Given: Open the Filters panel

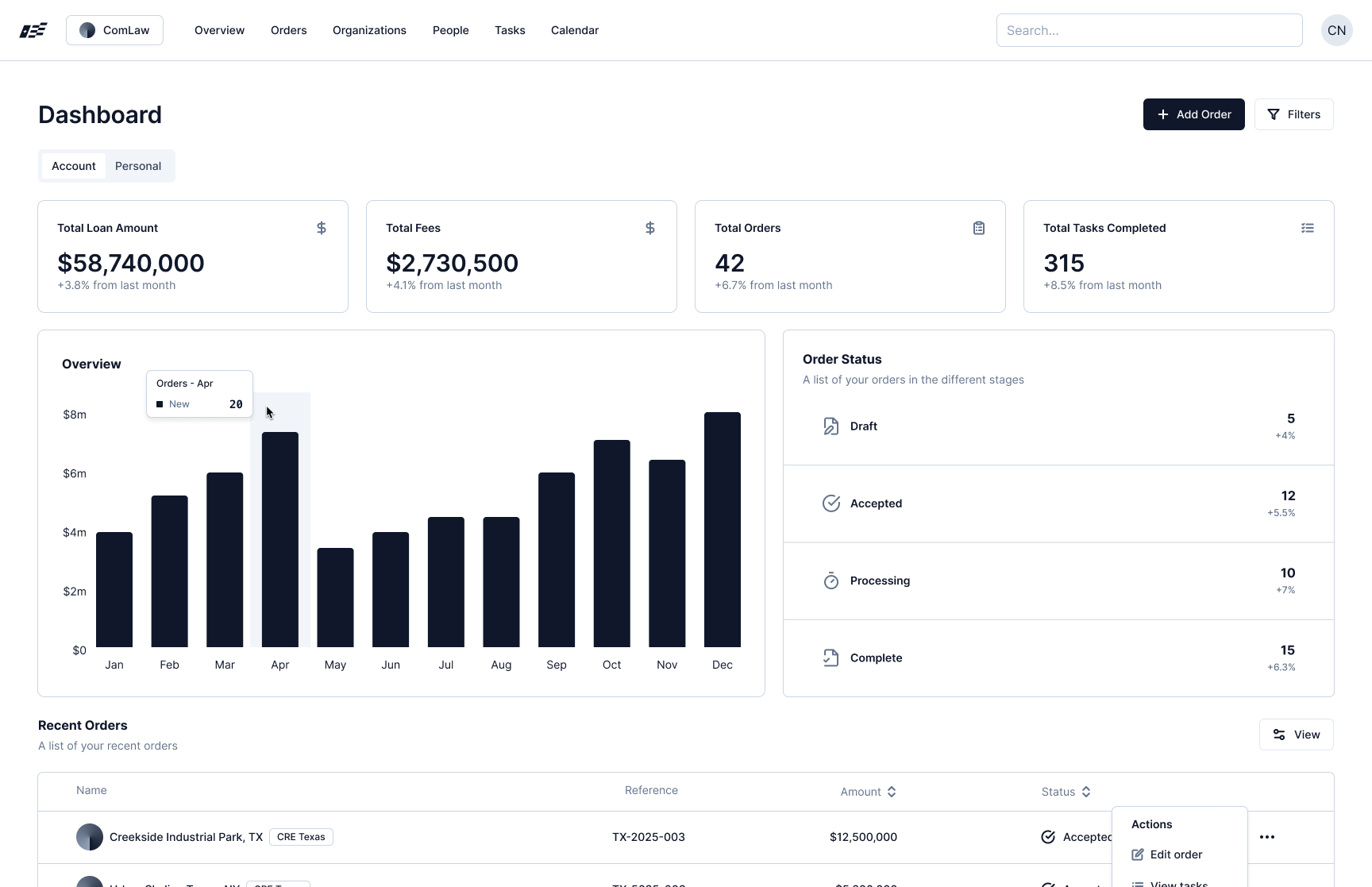Looking at the screenshot, I should tap(1294, 114).
